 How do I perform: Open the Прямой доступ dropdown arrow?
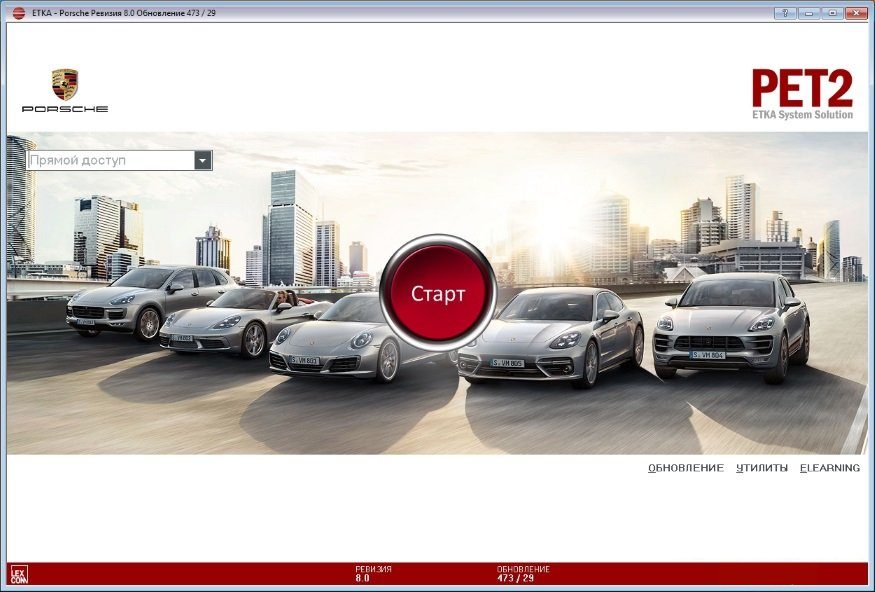pos(203,160)
